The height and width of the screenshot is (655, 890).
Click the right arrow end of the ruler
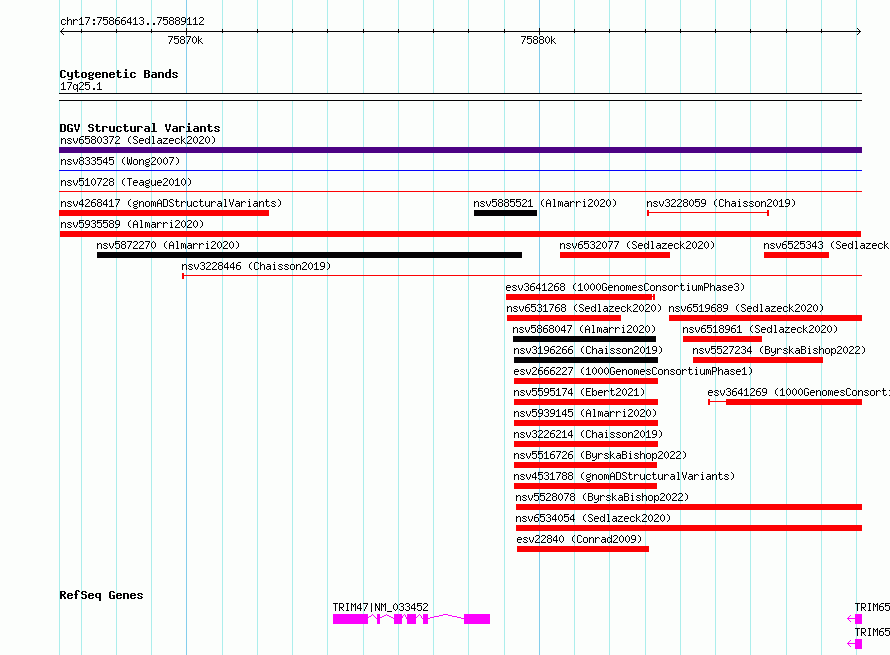[859, 31]
